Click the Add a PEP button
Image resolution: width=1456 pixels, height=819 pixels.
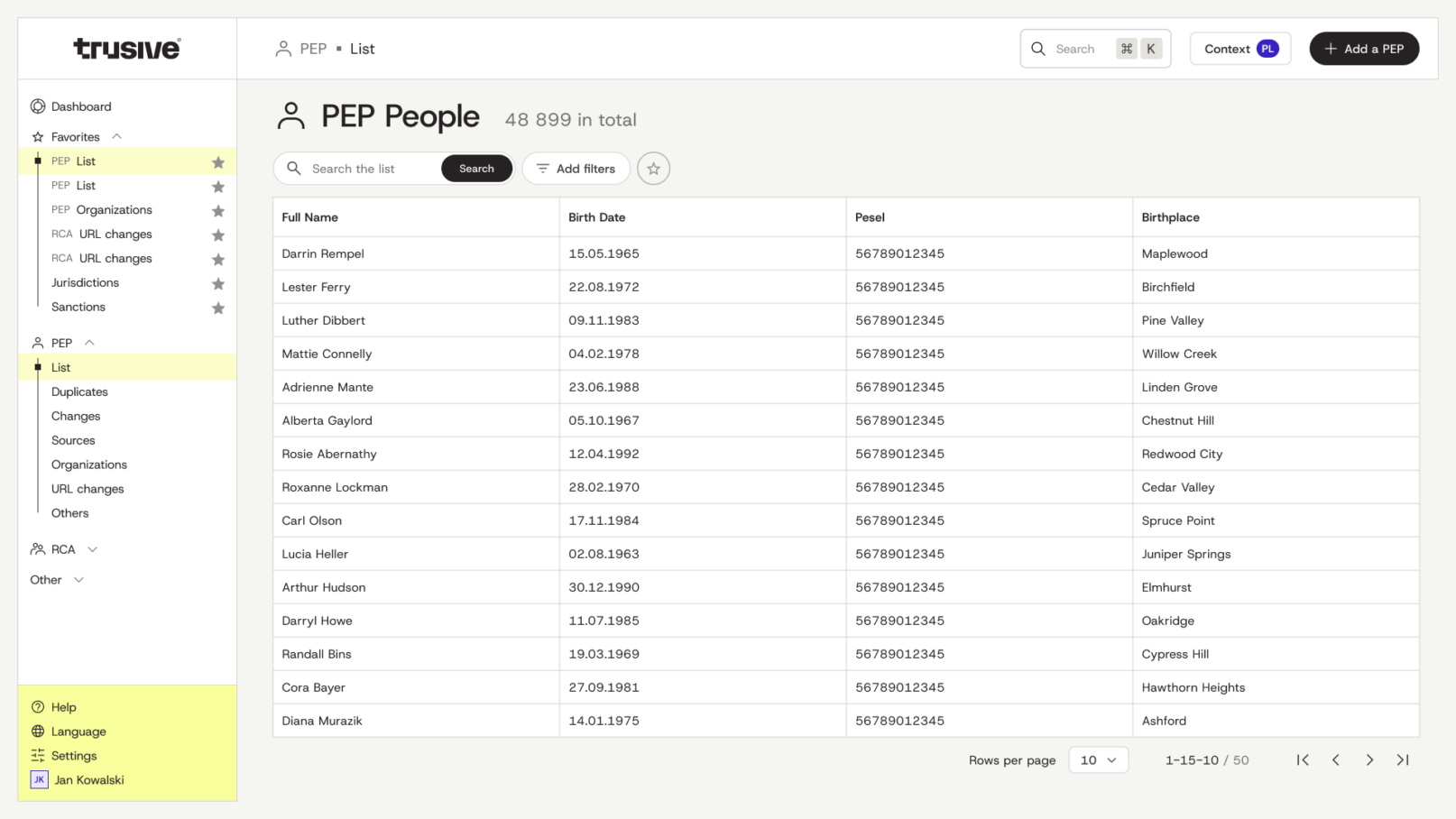1364,49
